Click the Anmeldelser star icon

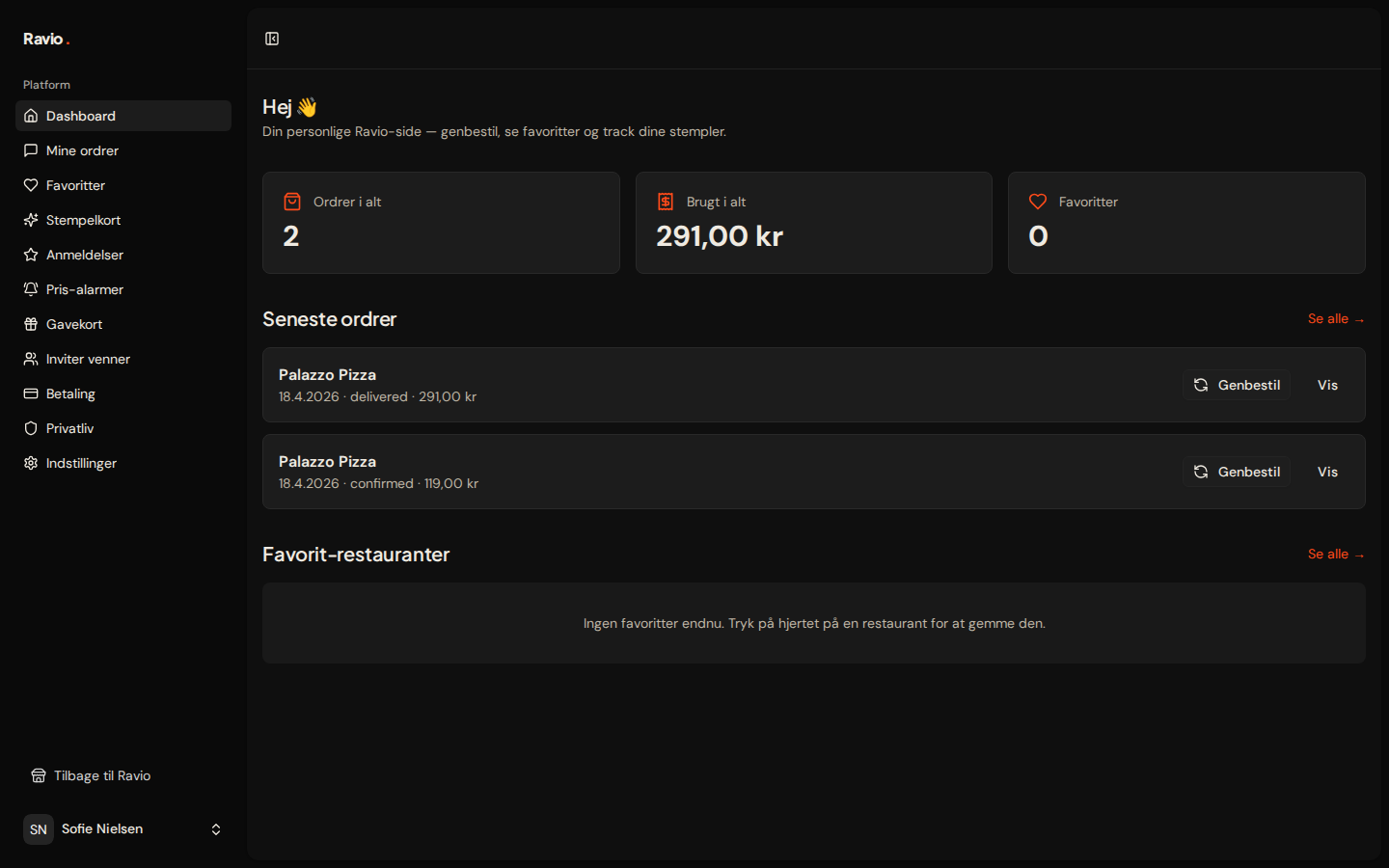31,255
